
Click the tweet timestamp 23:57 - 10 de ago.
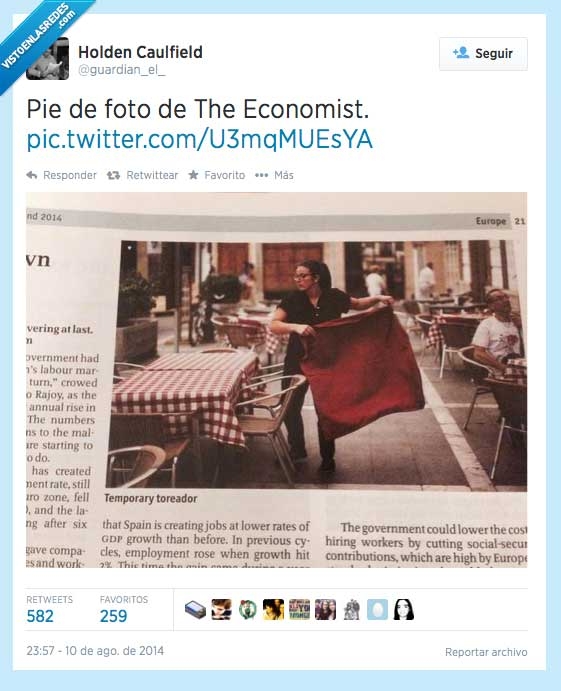(x=95, y=651)
